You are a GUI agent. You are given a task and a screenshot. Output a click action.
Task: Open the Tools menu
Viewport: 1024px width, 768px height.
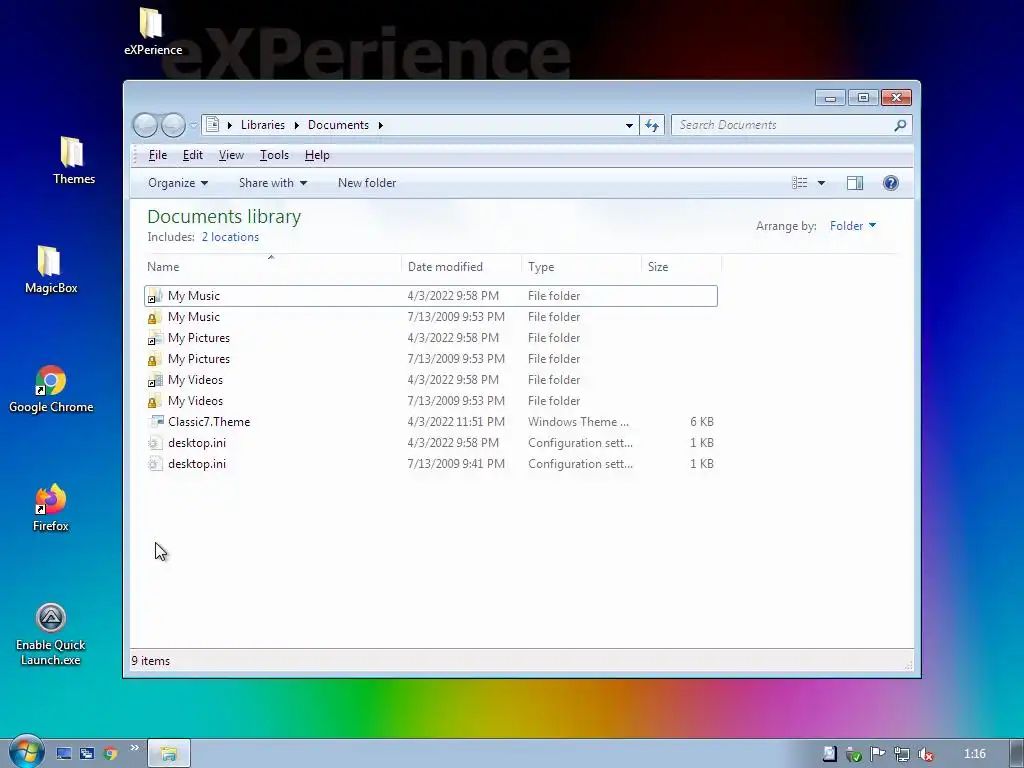click(274, 155)
